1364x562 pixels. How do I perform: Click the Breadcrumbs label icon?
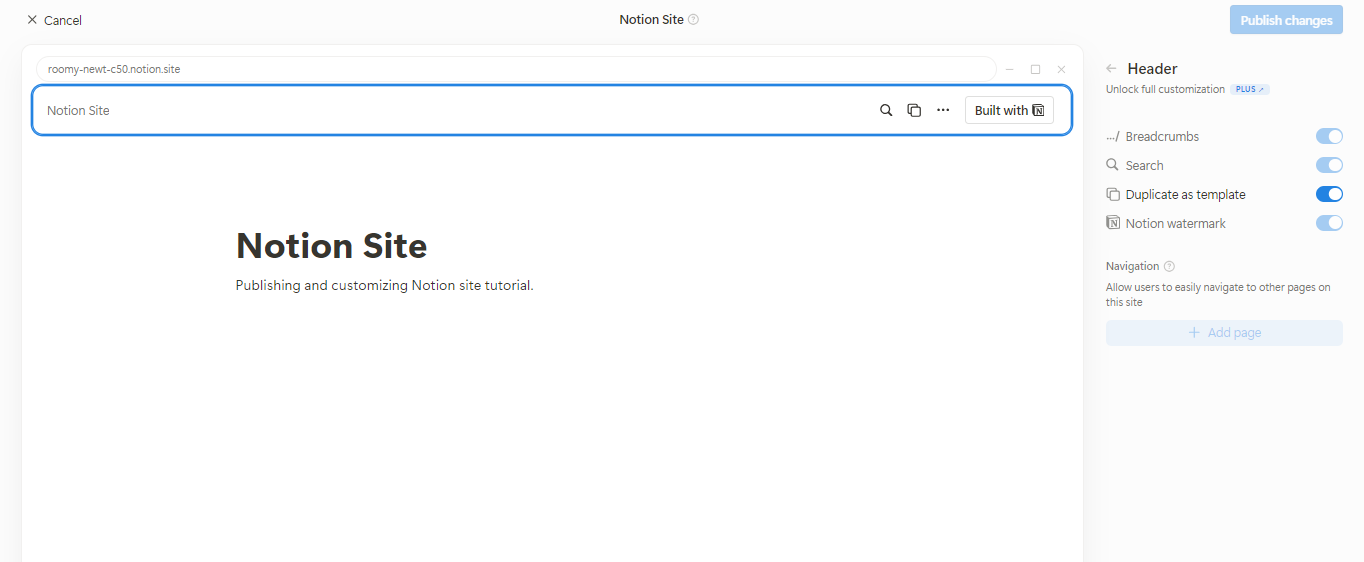point(1113,137)
